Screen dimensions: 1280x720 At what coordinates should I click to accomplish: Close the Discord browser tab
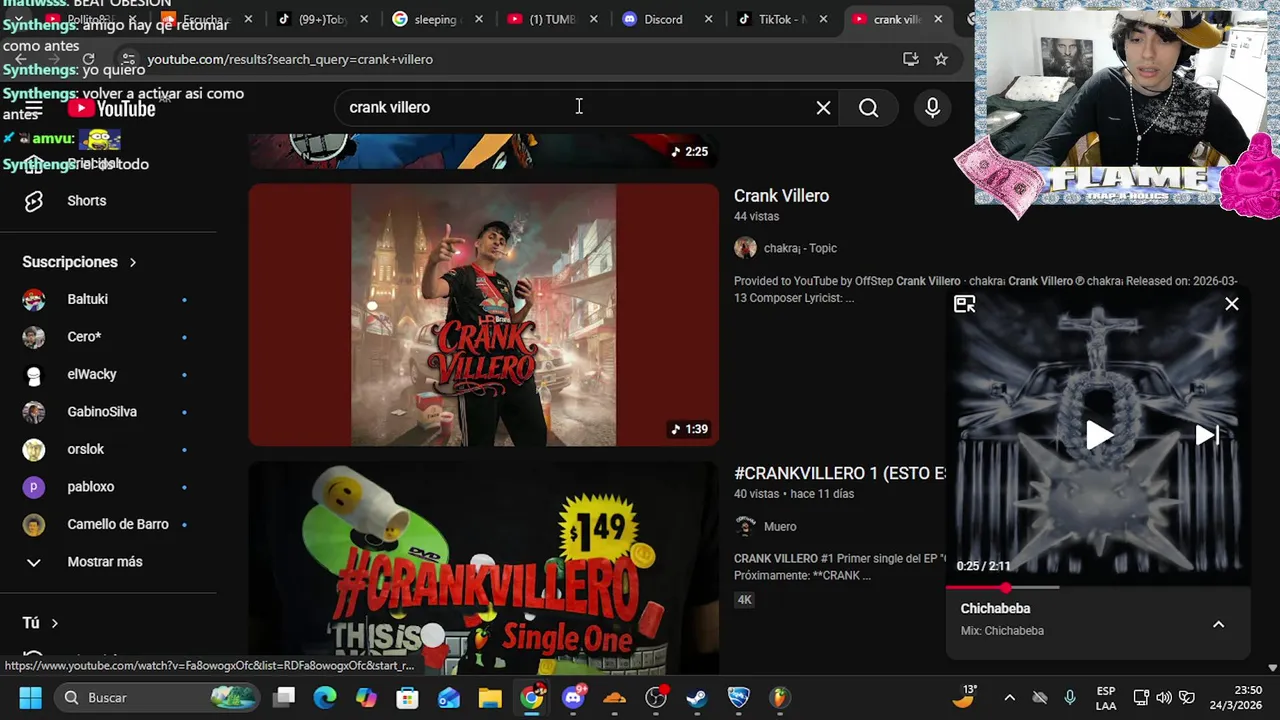point(709,19)
